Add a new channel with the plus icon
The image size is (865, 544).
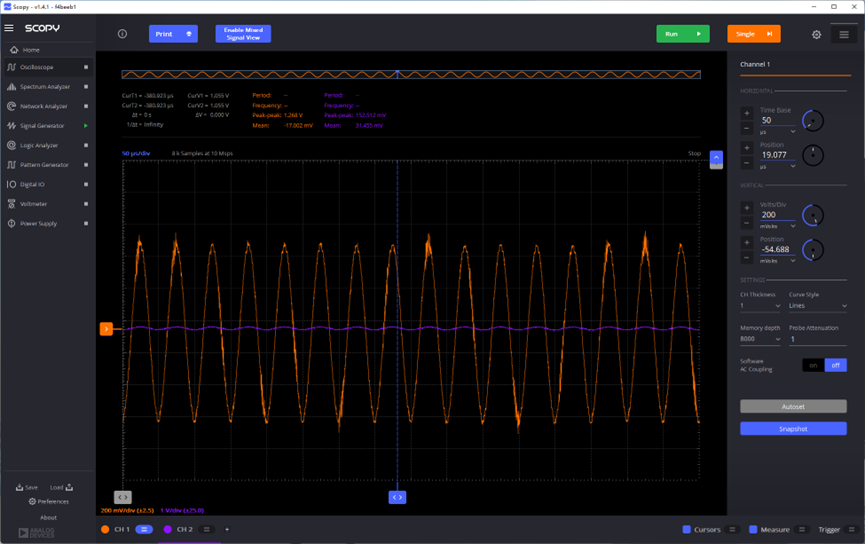point(227,530)
